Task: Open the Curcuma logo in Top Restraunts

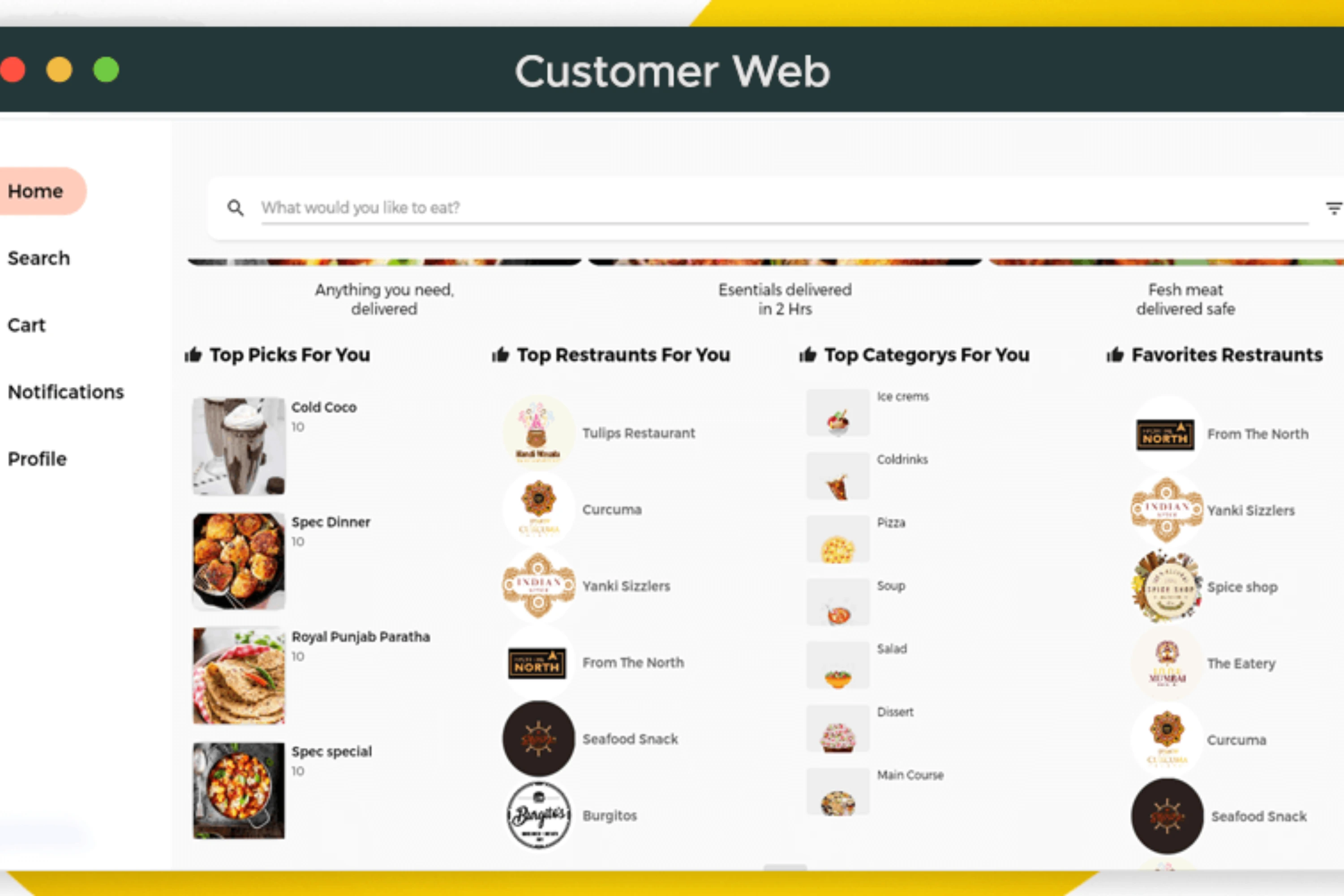Action: point(538,509)
